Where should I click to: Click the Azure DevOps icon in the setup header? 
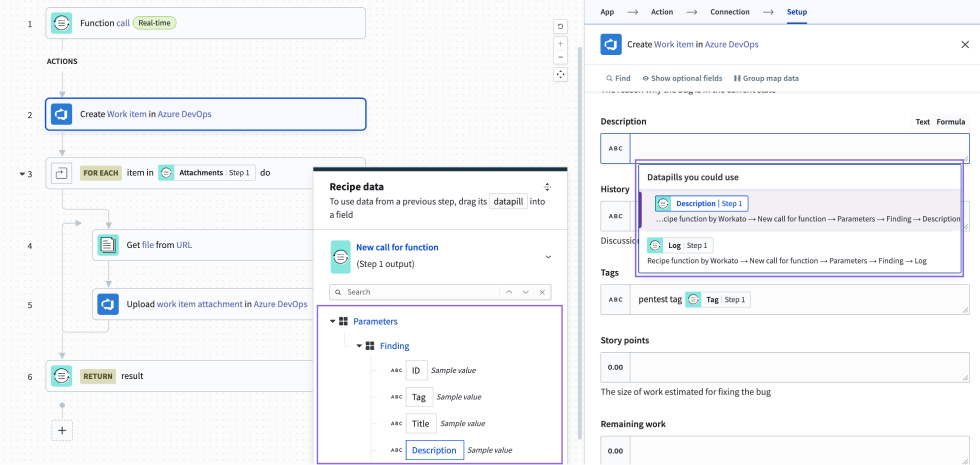pyautogui.click(x=611, y=44)
